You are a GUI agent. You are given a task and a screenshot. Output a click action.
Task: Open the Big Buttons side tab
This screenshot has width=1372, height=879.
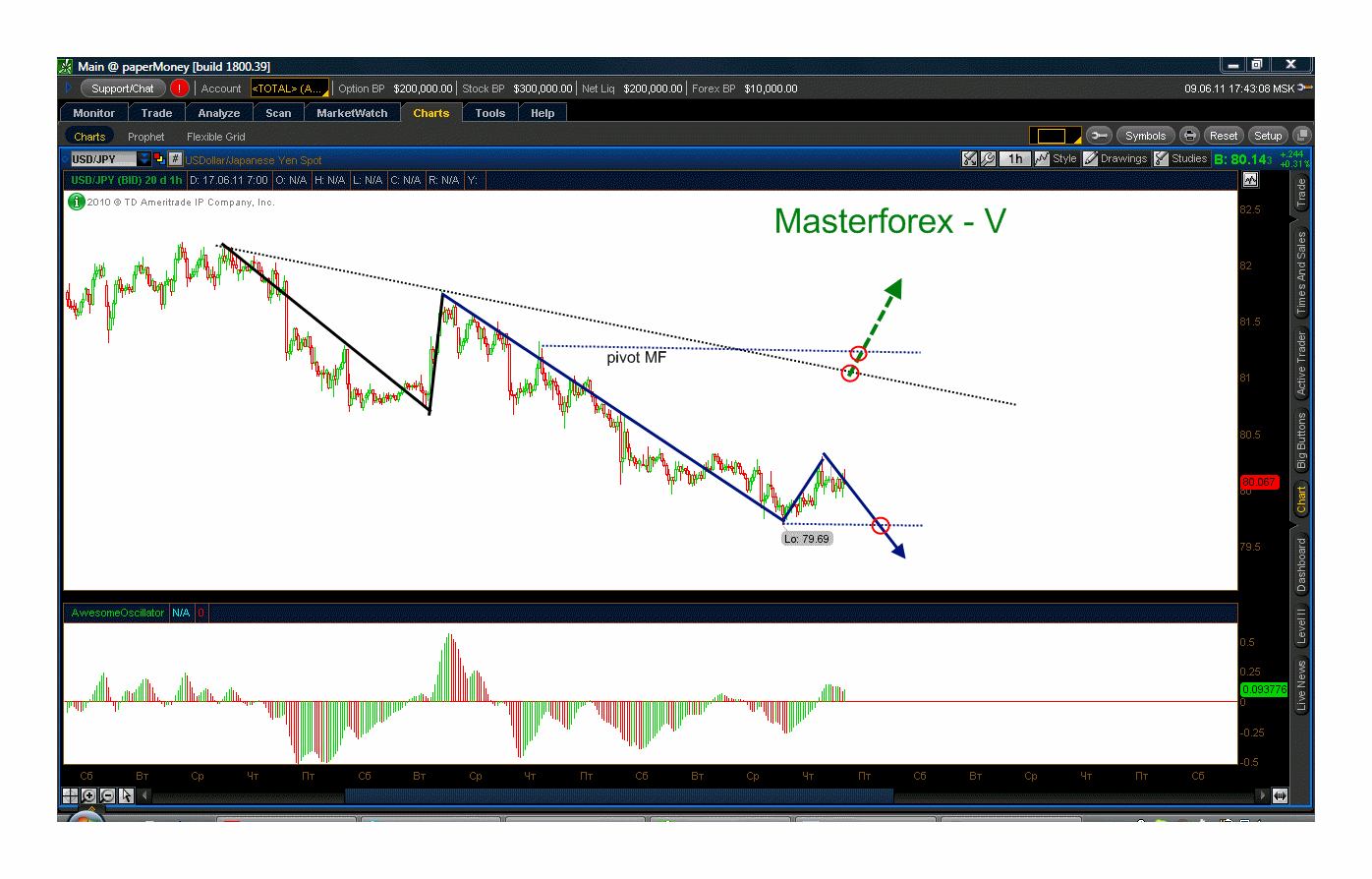[1301, 440]
